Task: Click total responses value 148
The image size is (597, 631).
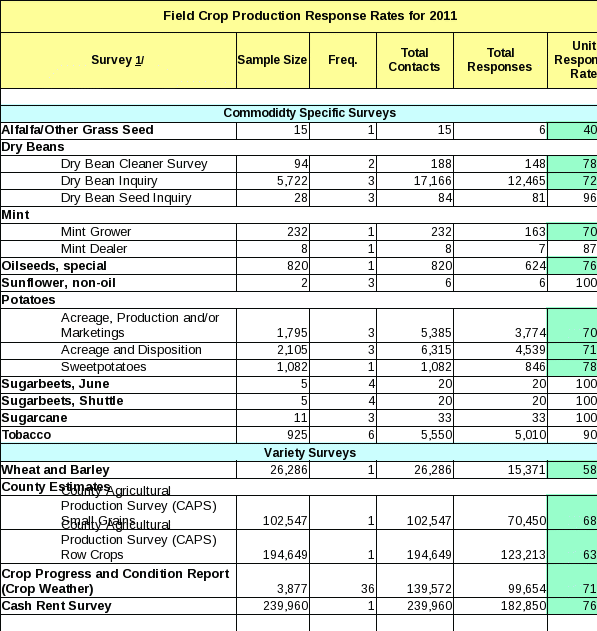Action: click(x=535, y=164)
